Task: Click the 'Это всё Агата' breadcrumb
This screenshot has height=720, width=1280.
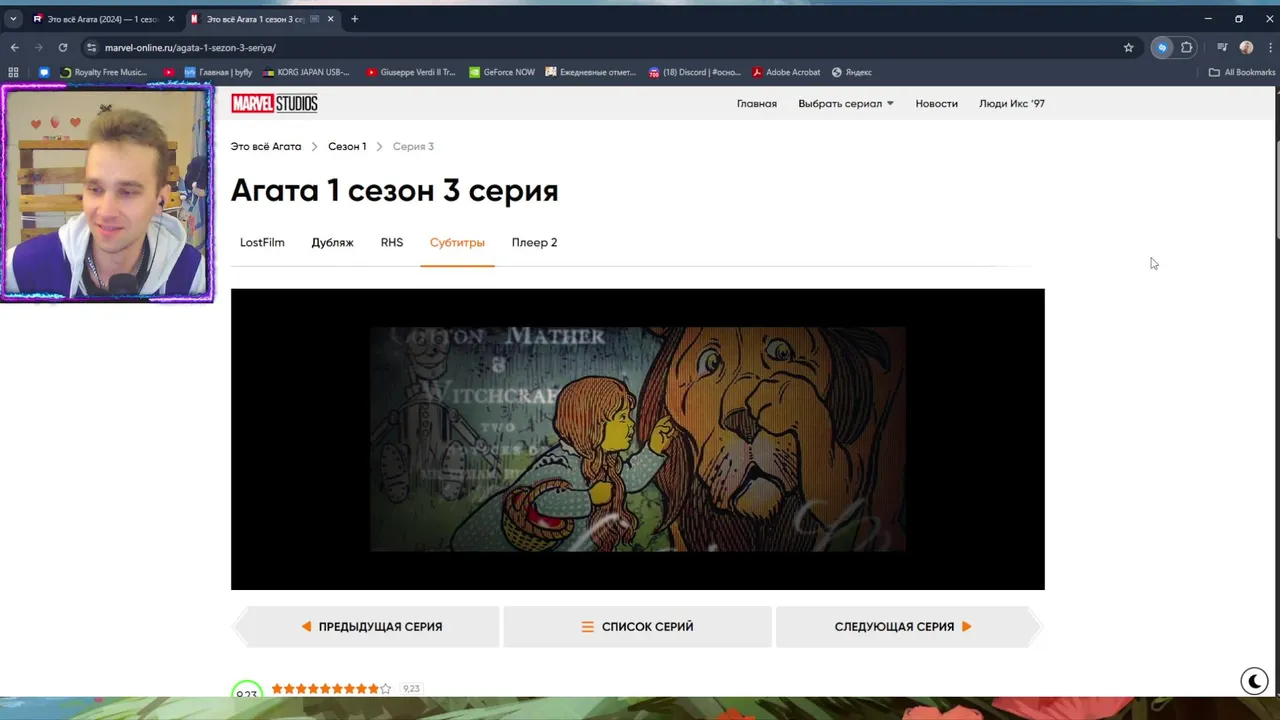Action: [x=266, y=146]
